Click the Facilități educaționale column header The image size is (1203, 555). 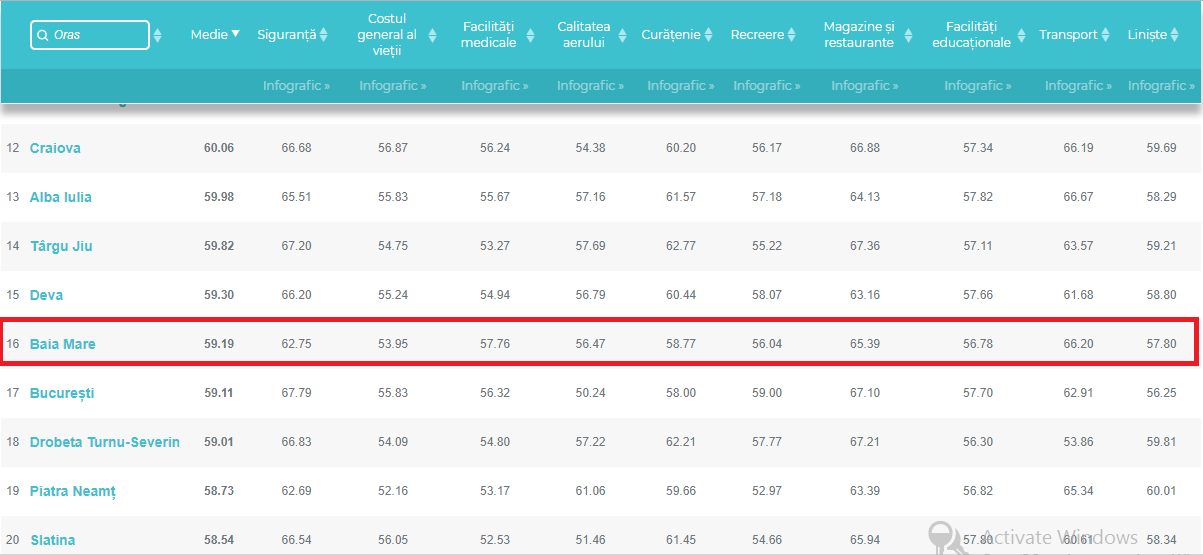click(x=970, y=35)
